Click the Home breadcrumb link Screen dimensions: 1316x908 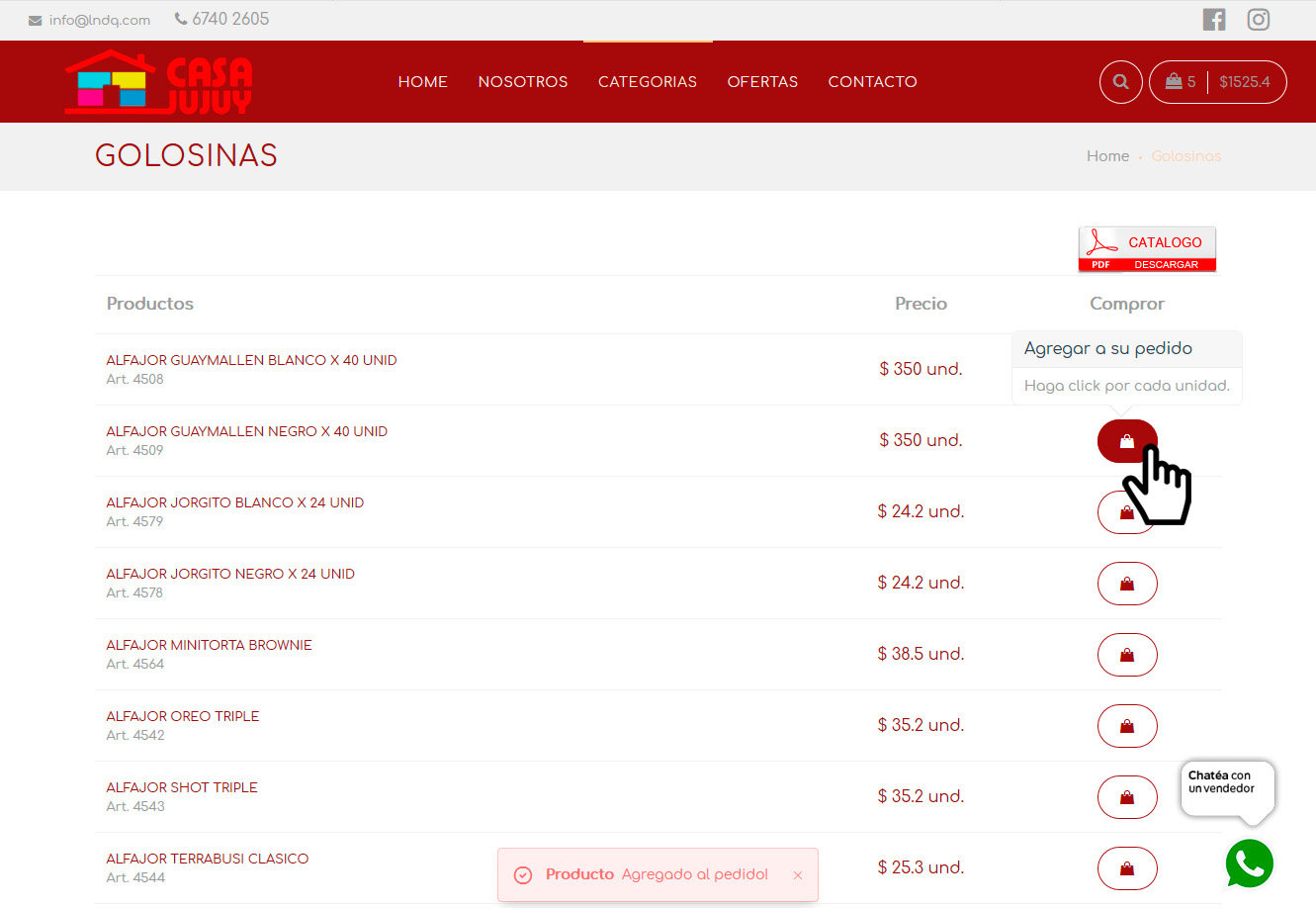coord(1107,156)
